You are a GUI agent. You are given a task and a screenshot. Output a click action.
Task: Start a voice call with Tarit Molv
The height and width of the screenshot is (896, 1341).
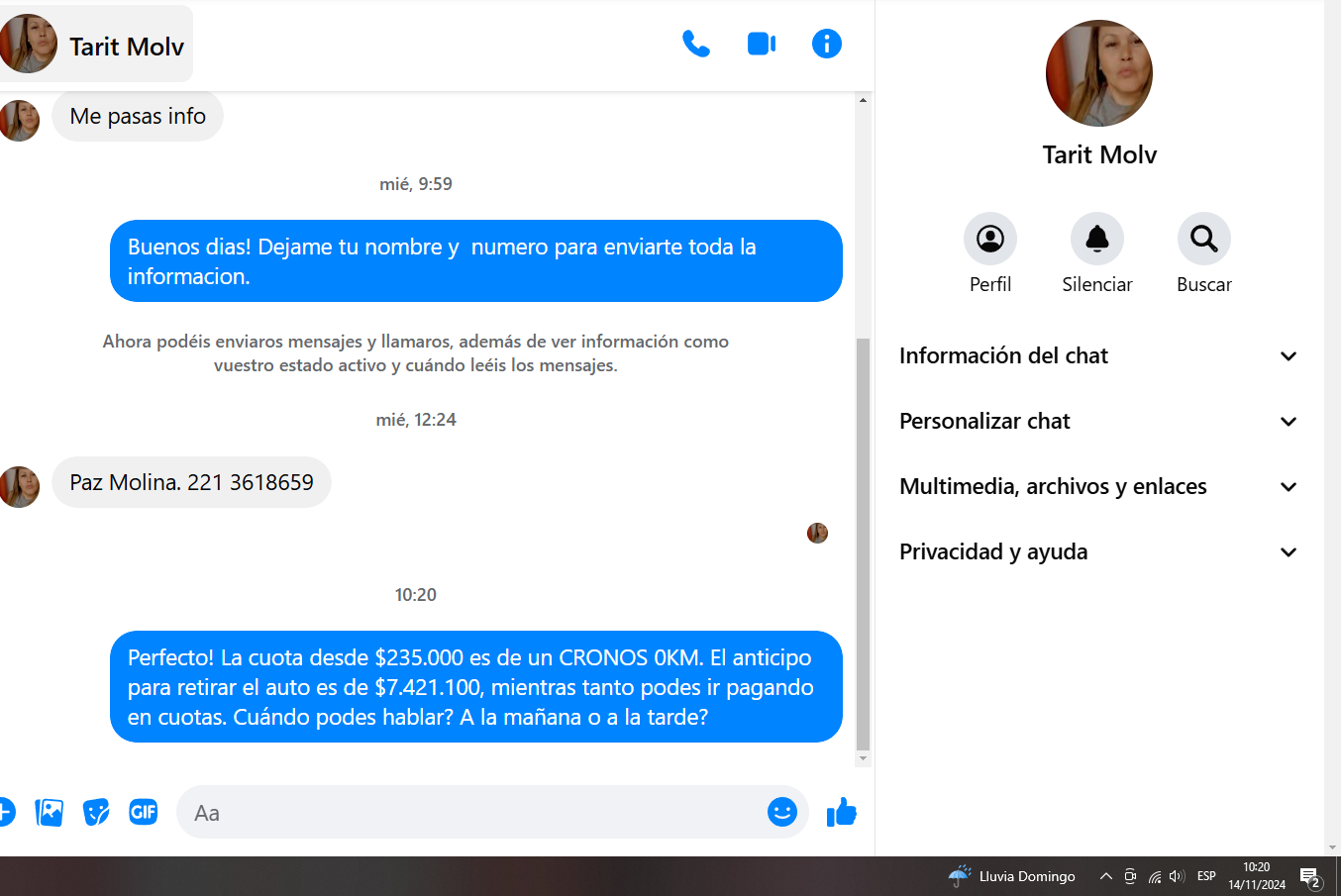coord(696,44)
